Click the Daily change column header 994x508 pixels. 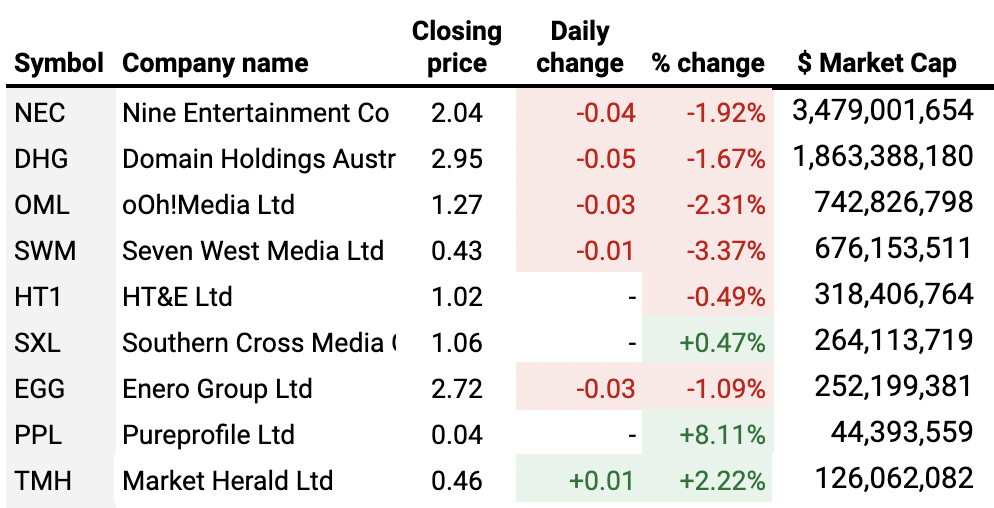click(580, 47)
